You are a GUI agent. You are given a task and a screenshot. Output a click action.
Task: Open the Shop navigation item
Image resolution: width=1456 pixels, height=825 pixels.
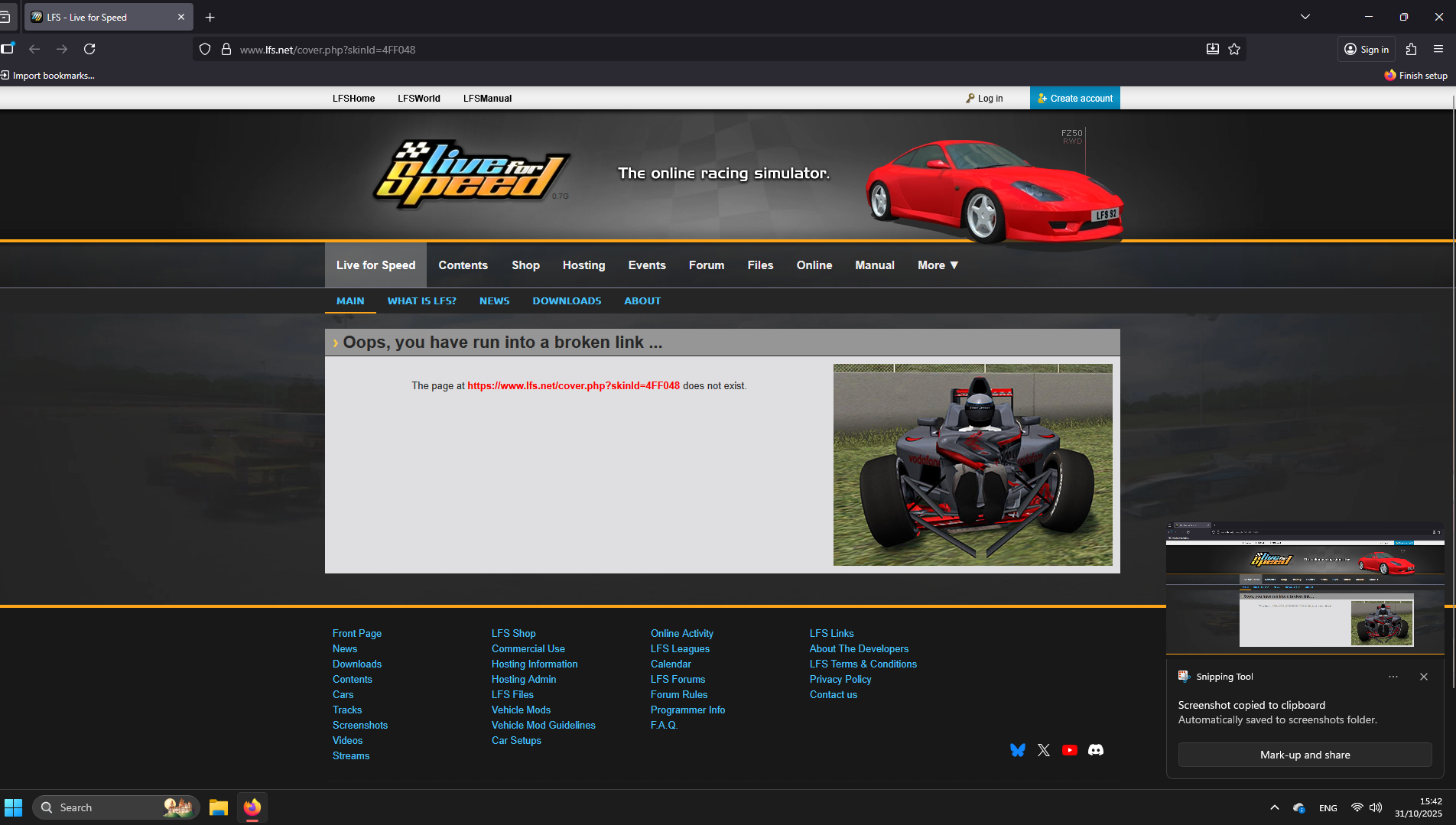click(x=525, y=265)
